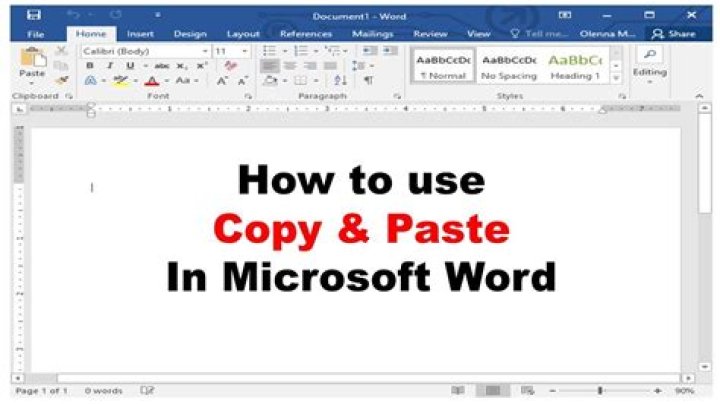Switch to Read Mode view icon
This screenshot has height=404, width=720.
click(x=458, y=391)
